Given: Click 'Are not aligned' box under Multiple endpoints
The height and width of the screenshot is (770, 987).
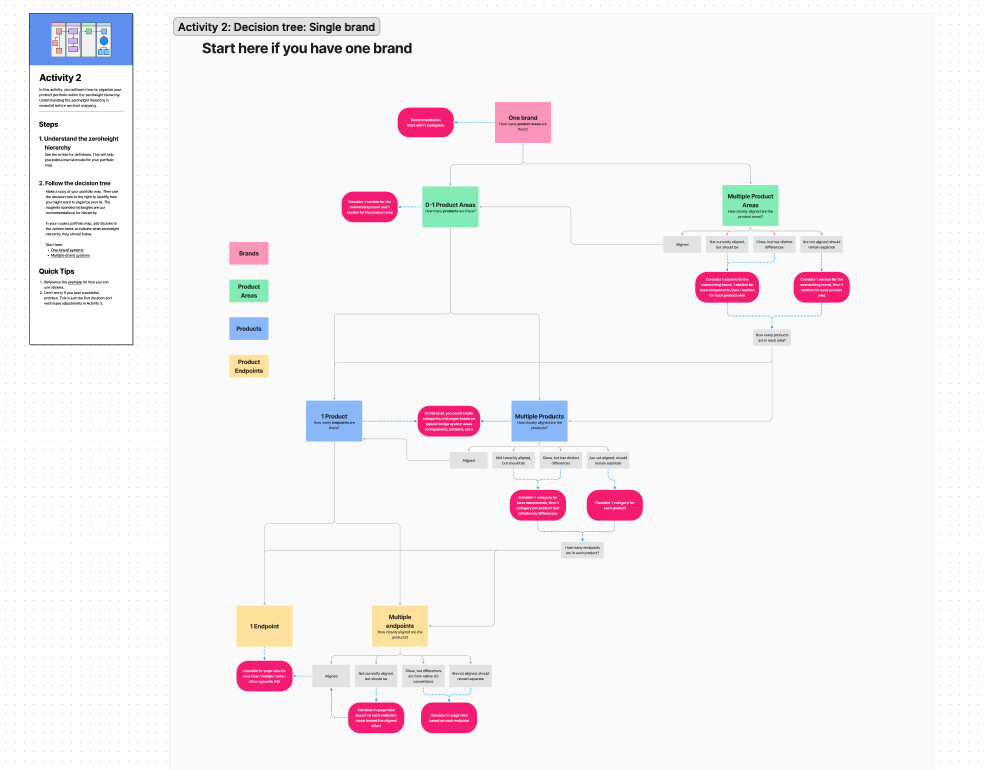Looking at the screenshot, I should pyautogui.click(x=470, y=676).
